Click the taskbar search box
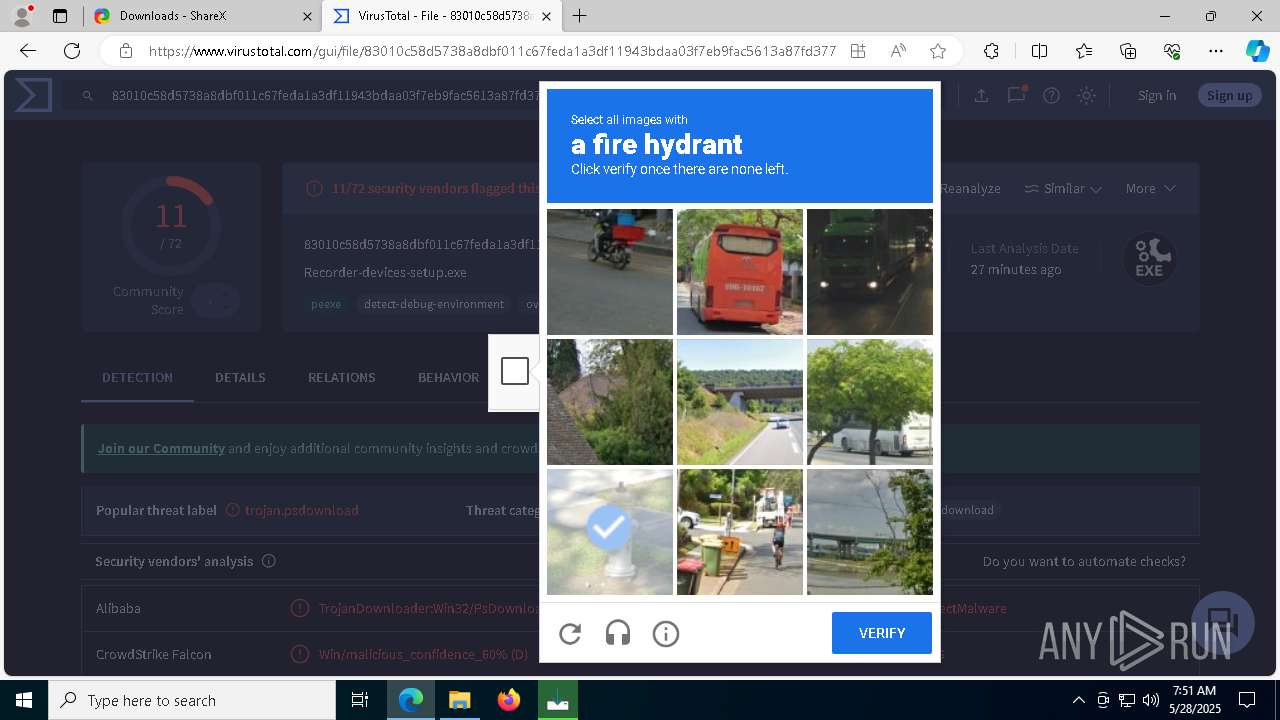Screen dimensions: 1280x720 coord(192,700)
